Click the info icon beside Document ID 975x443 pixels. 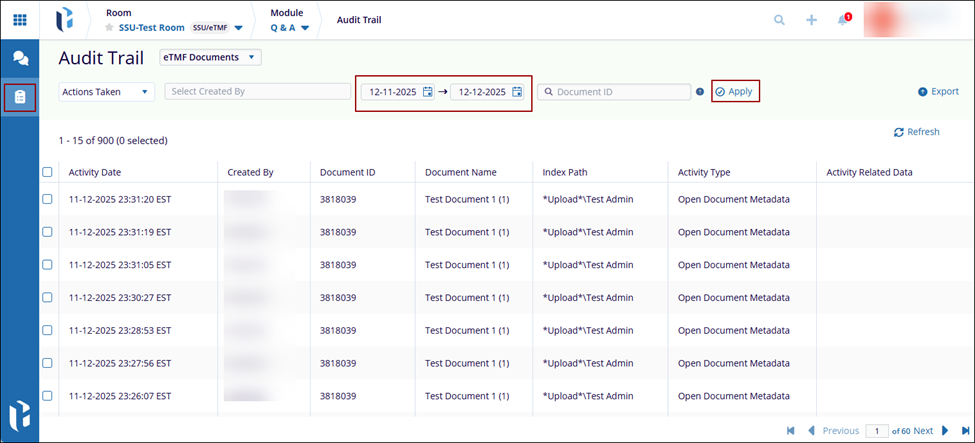click(700, 92)
